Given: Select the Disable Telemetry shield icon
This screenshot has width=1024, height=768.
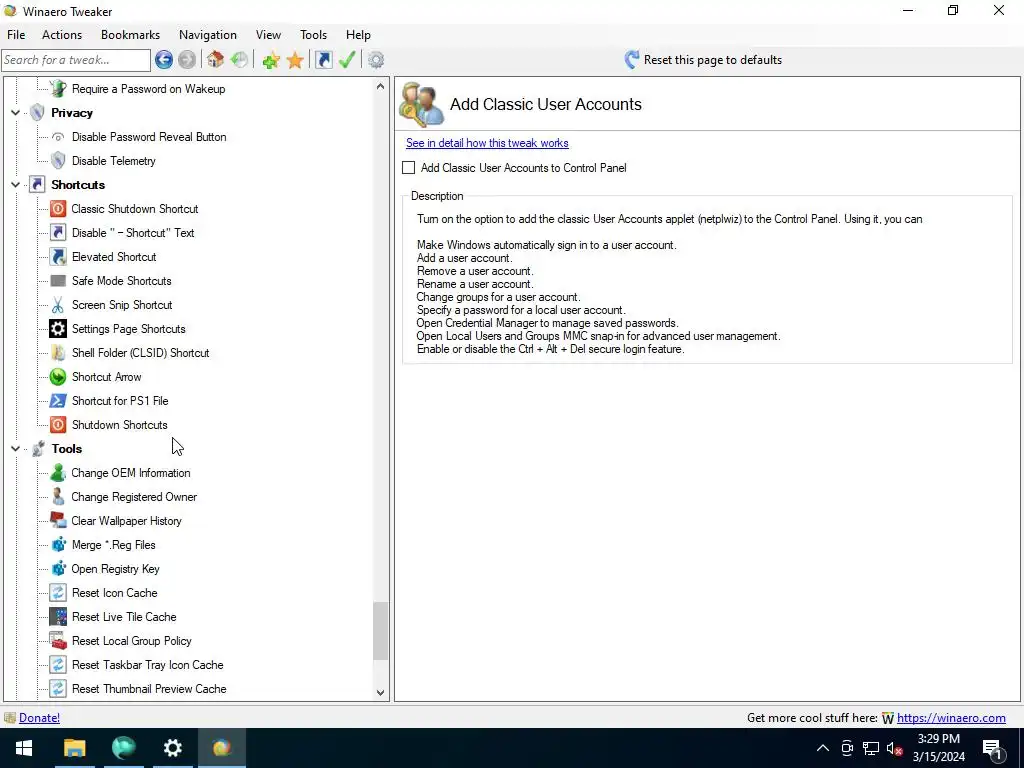Looking at the screenshot, I should 58,161.
